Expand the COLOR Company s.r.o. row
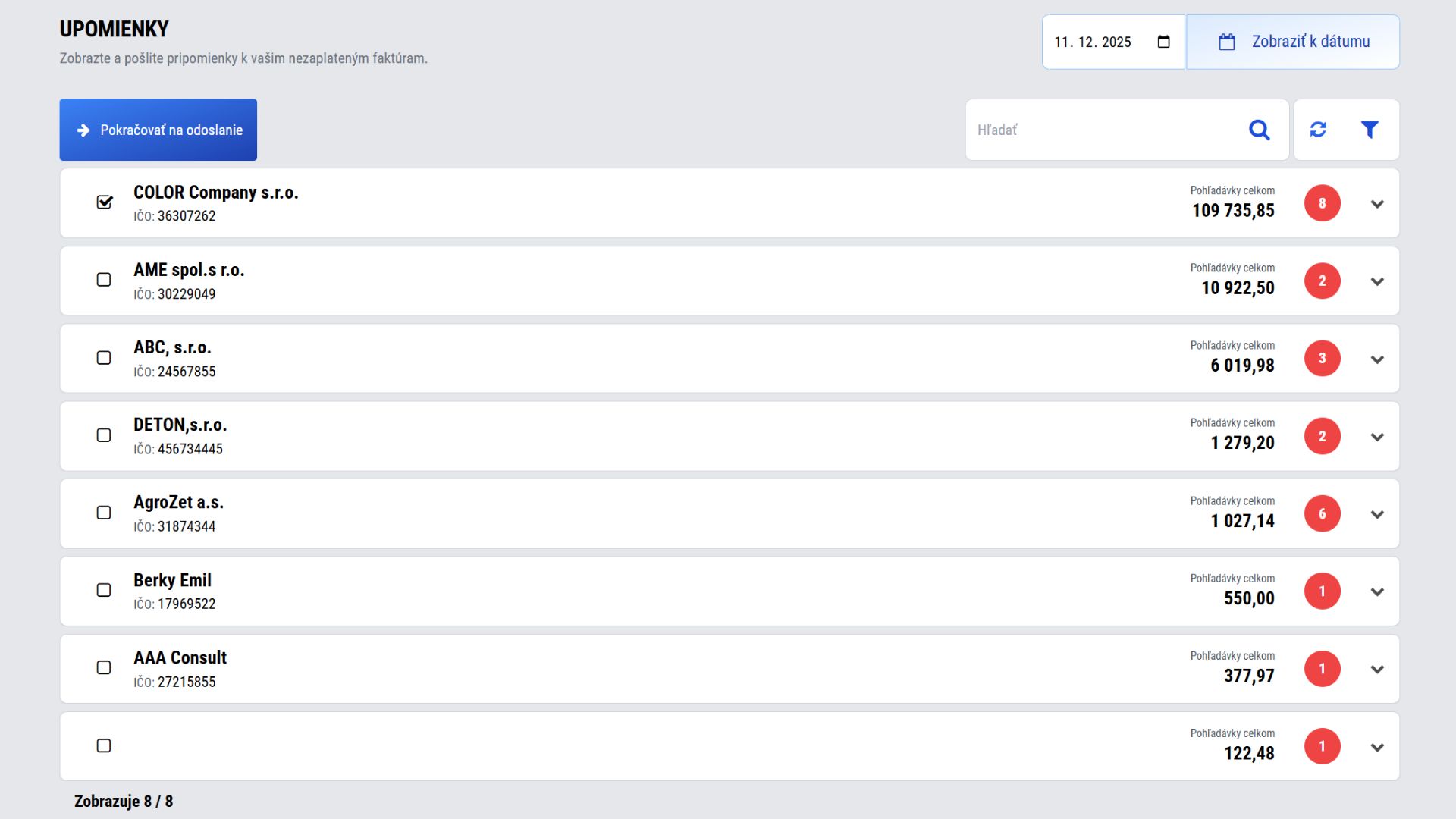Viewport: 1456px width, 819px height. [1377, 204]
